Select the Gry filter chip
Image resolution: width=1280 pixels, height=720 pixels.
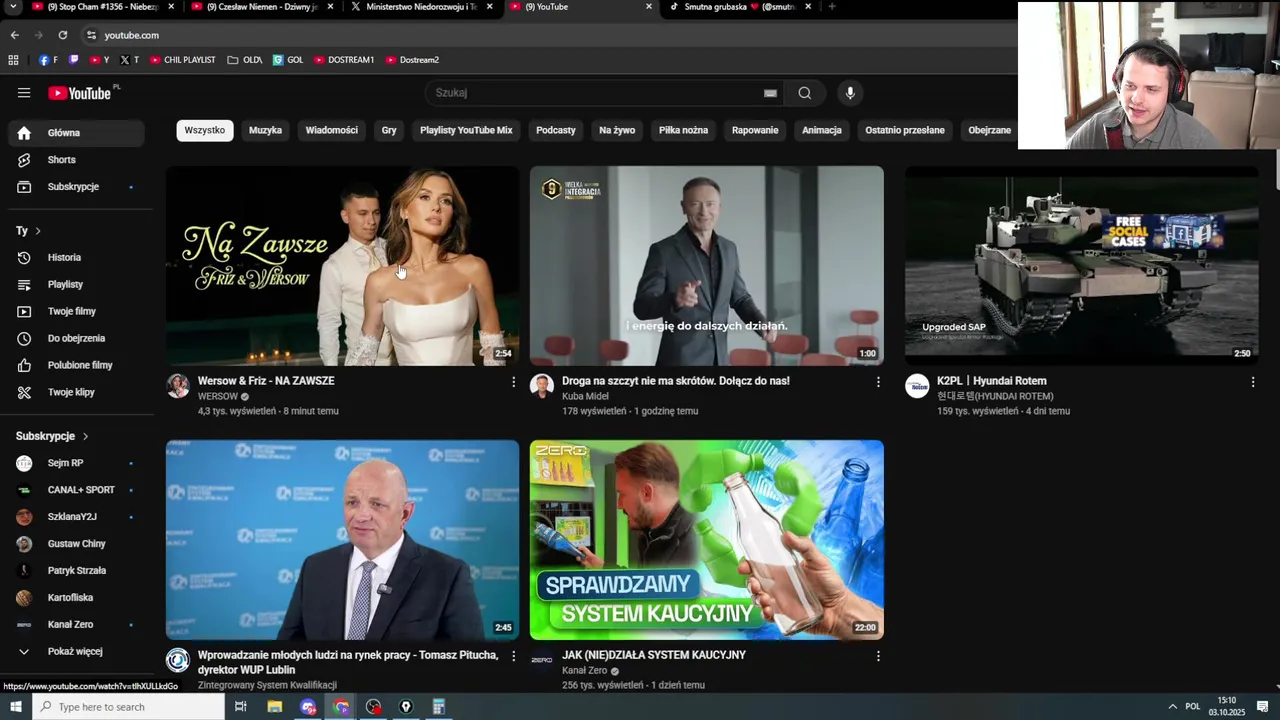[389, 131]
